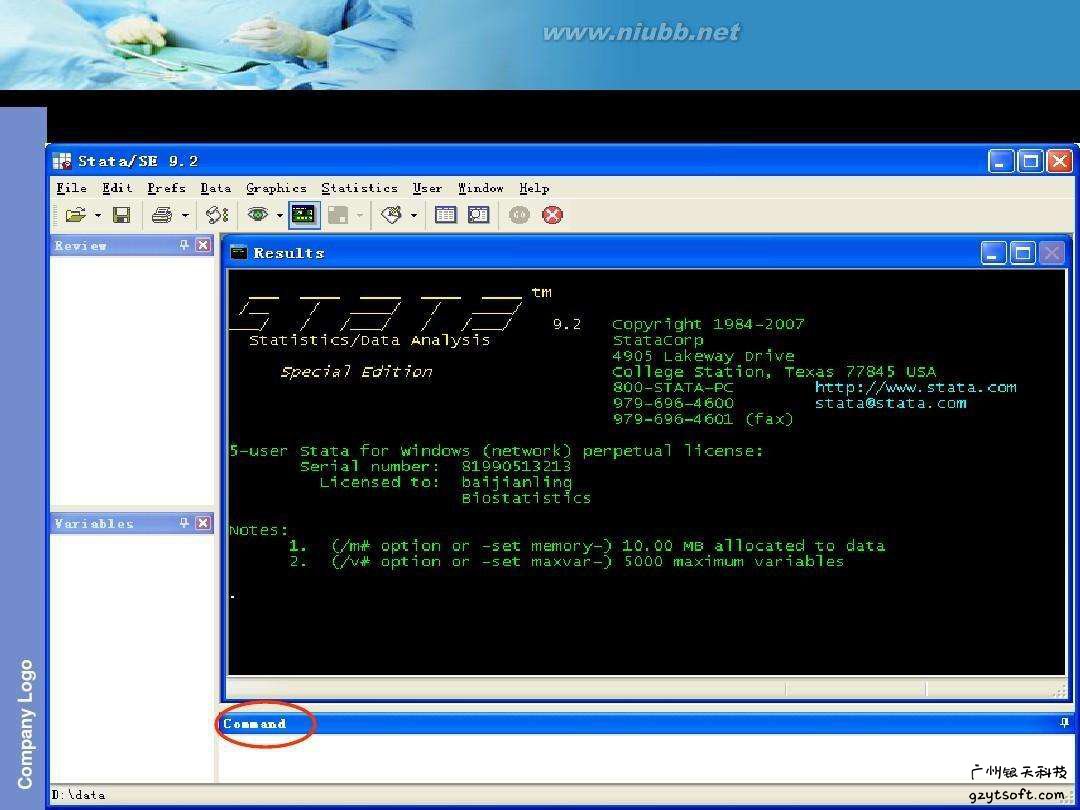Pin the Review panel
This screenshot has height=810, width=1080.
(x=184, y=245)
